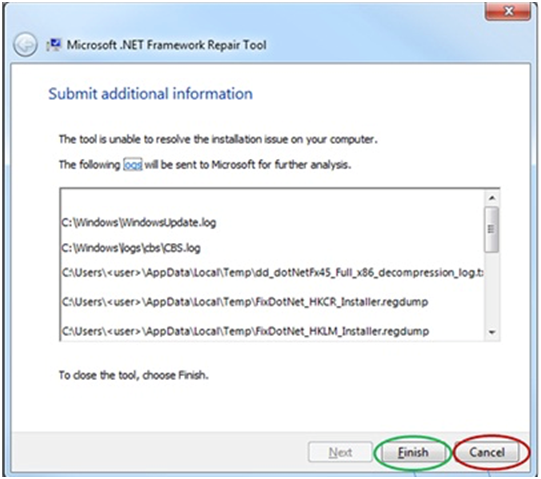This screenshot has height=479, width=541.
Task: Click the log list scroll down arrow
Action: pyautogui.click(x=492, y=332)
